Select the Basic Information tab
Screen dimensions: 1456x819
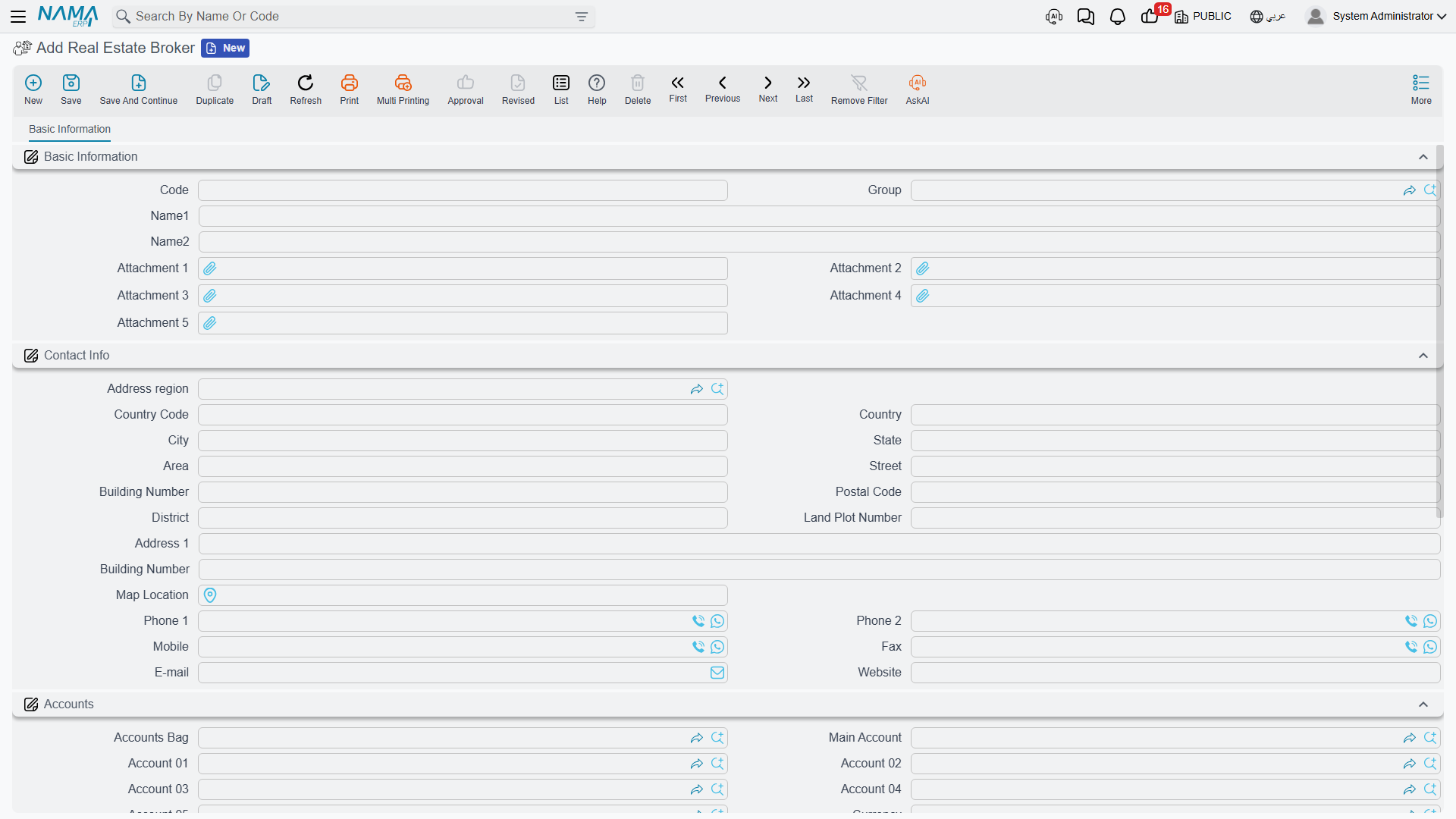[70, 129]
